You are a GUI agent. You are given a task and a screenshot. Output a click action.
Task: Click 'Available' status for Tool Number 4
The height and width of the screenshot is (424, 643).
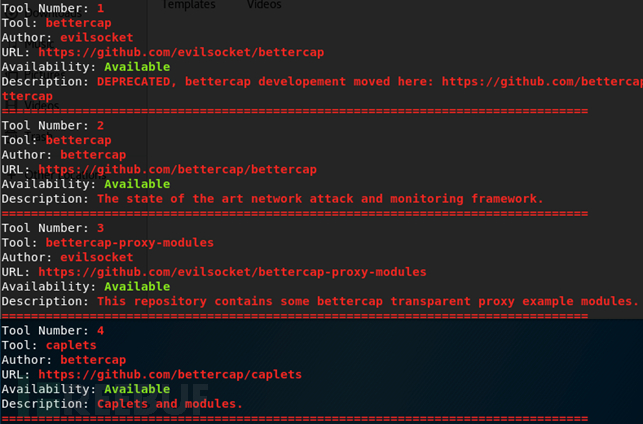(x=137, y=389)
